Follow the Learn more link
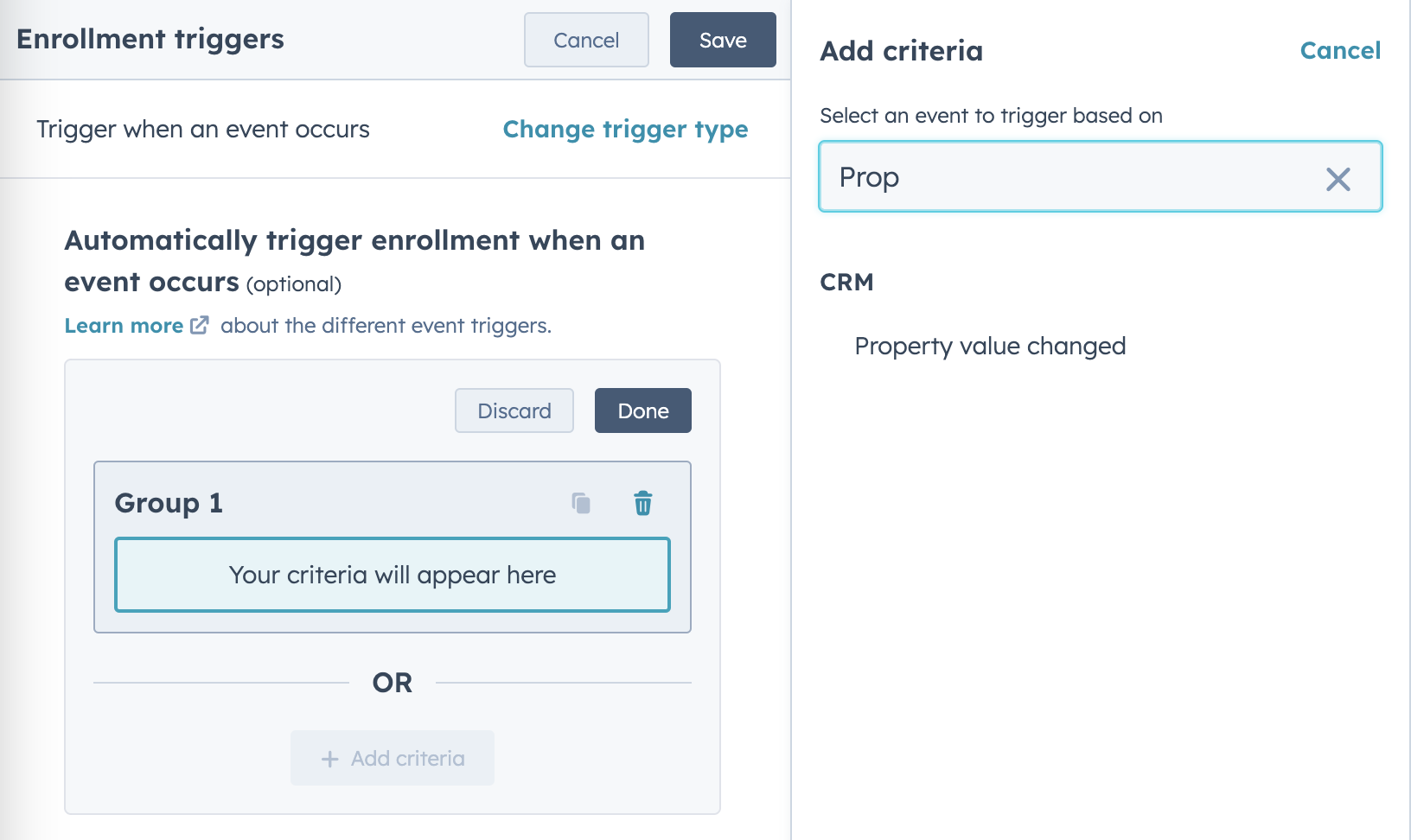Image resolution: width=1411 pixels, height=840 pixels. click(x=122, y=325)
